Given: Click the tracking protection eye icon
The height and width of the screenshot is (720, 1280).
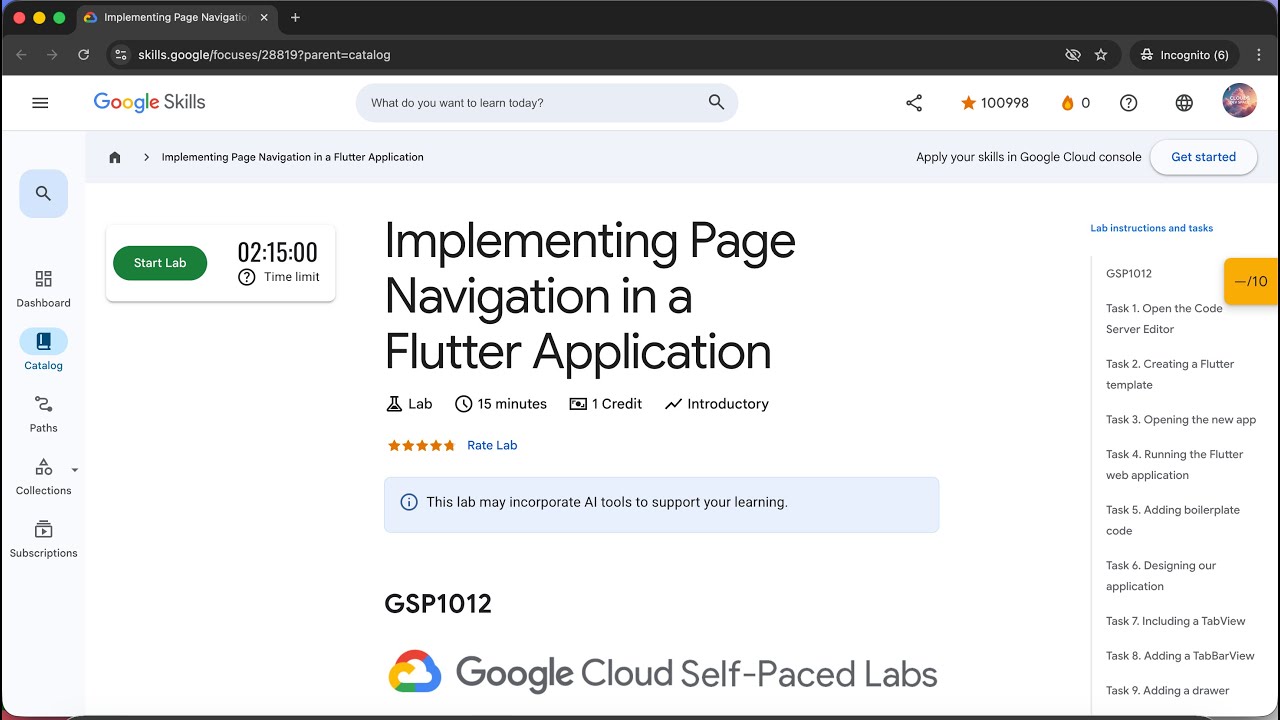Looking at the screenshot, I should (1073, 55).
